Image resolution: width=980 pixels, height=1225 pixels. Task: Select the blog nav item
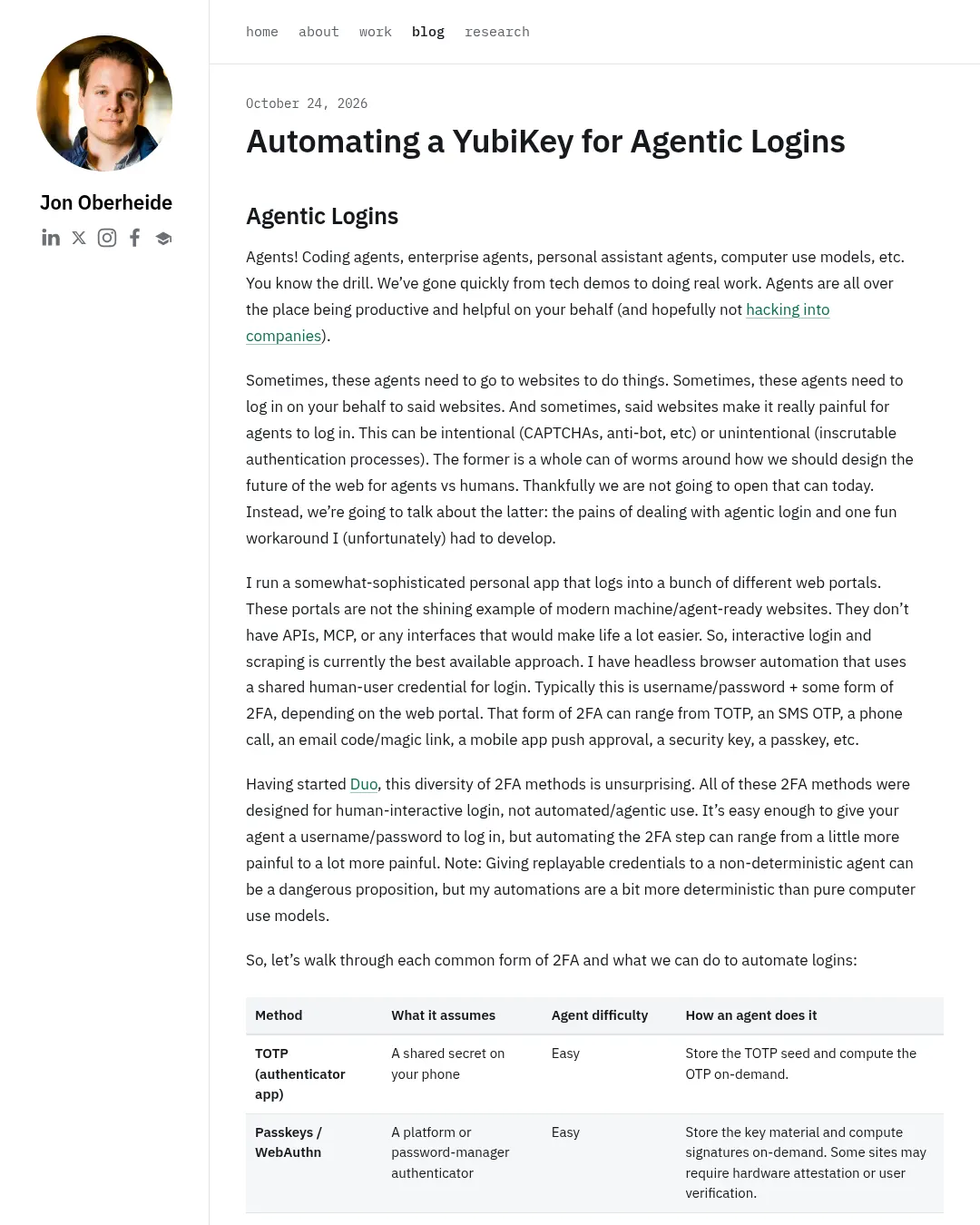point(428,32)
